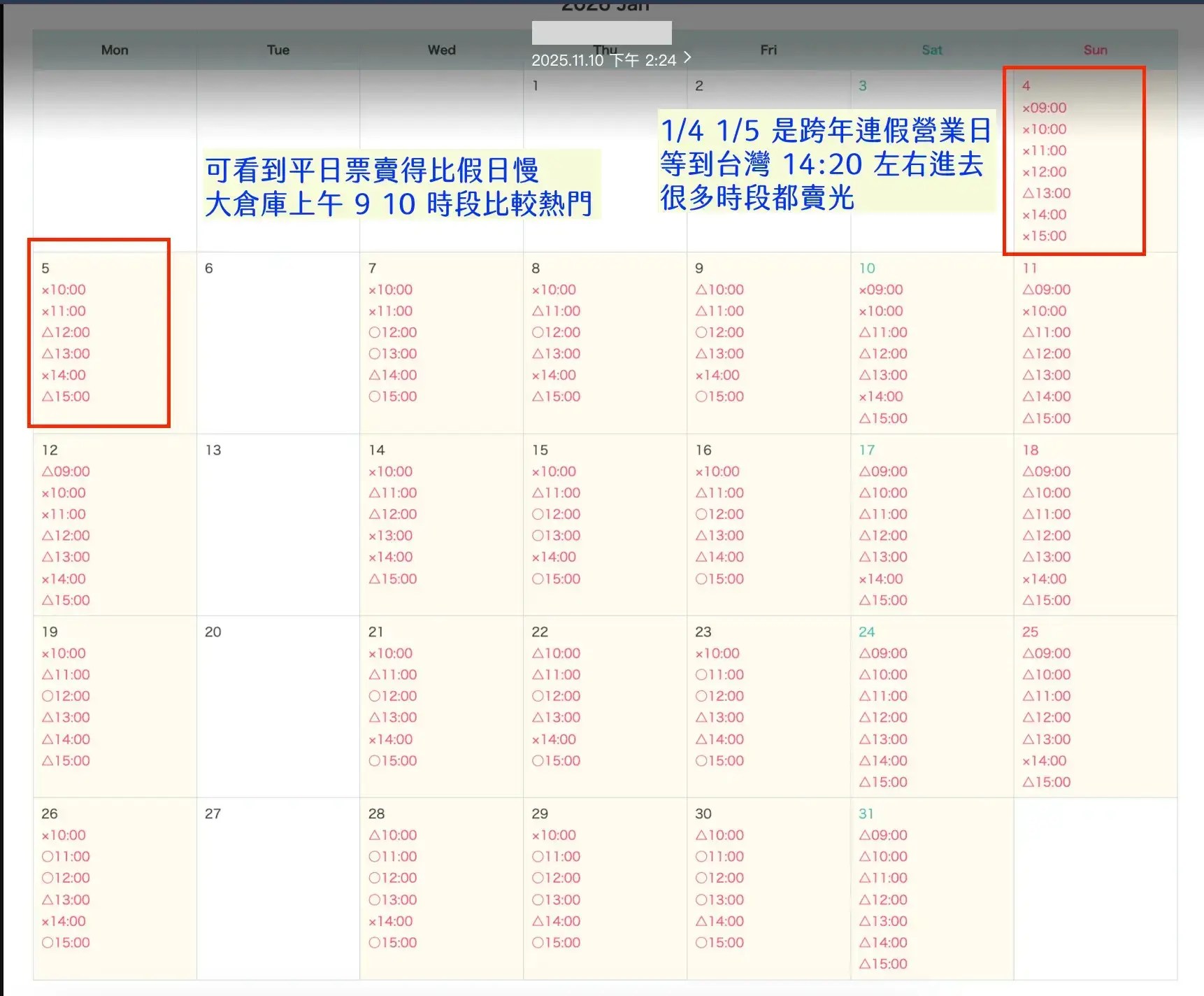Pick the 14:00 slot on January 19
Screen dimensions: 1204x996
pyautogui.click(x=66, y=739)
